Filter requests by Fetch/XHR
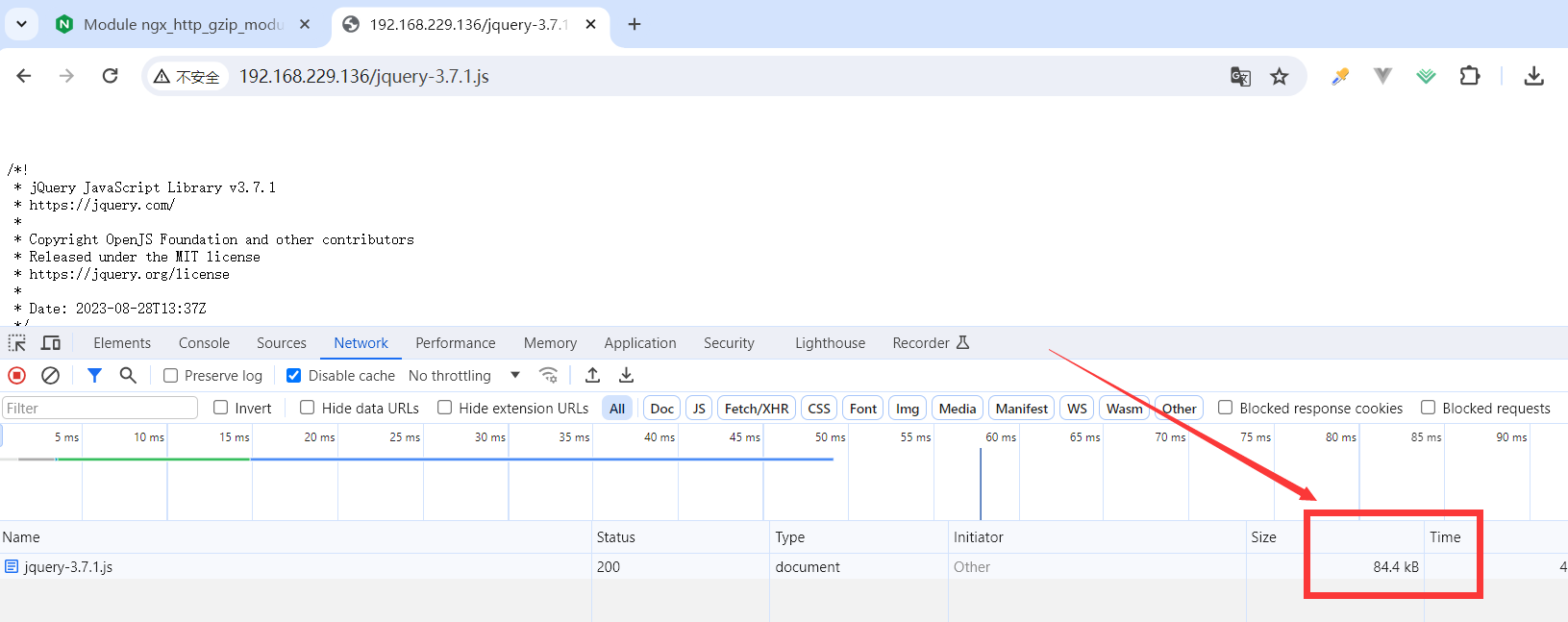 pos(757,409)
